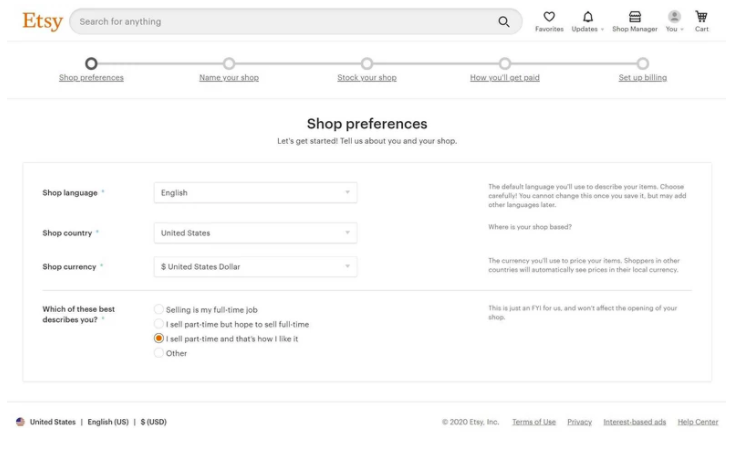
Task: Click the Set up billing step circle
Action: pos(643,63)
